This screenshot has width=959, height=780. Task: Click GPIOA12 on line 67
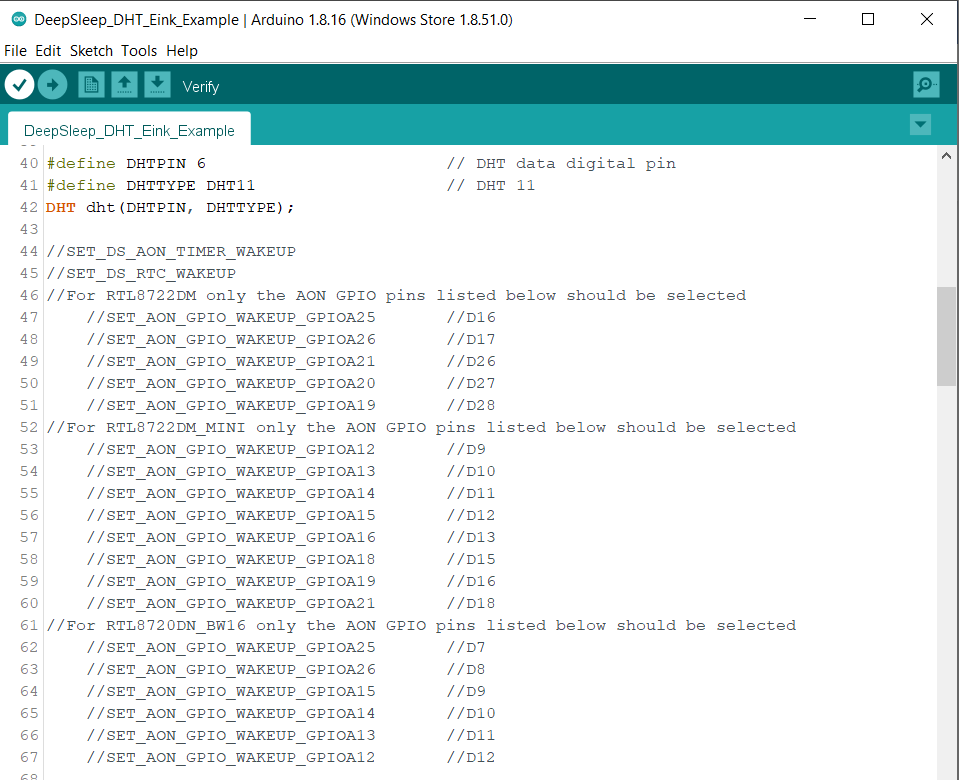pyautogui.click(x=340, y=758)
